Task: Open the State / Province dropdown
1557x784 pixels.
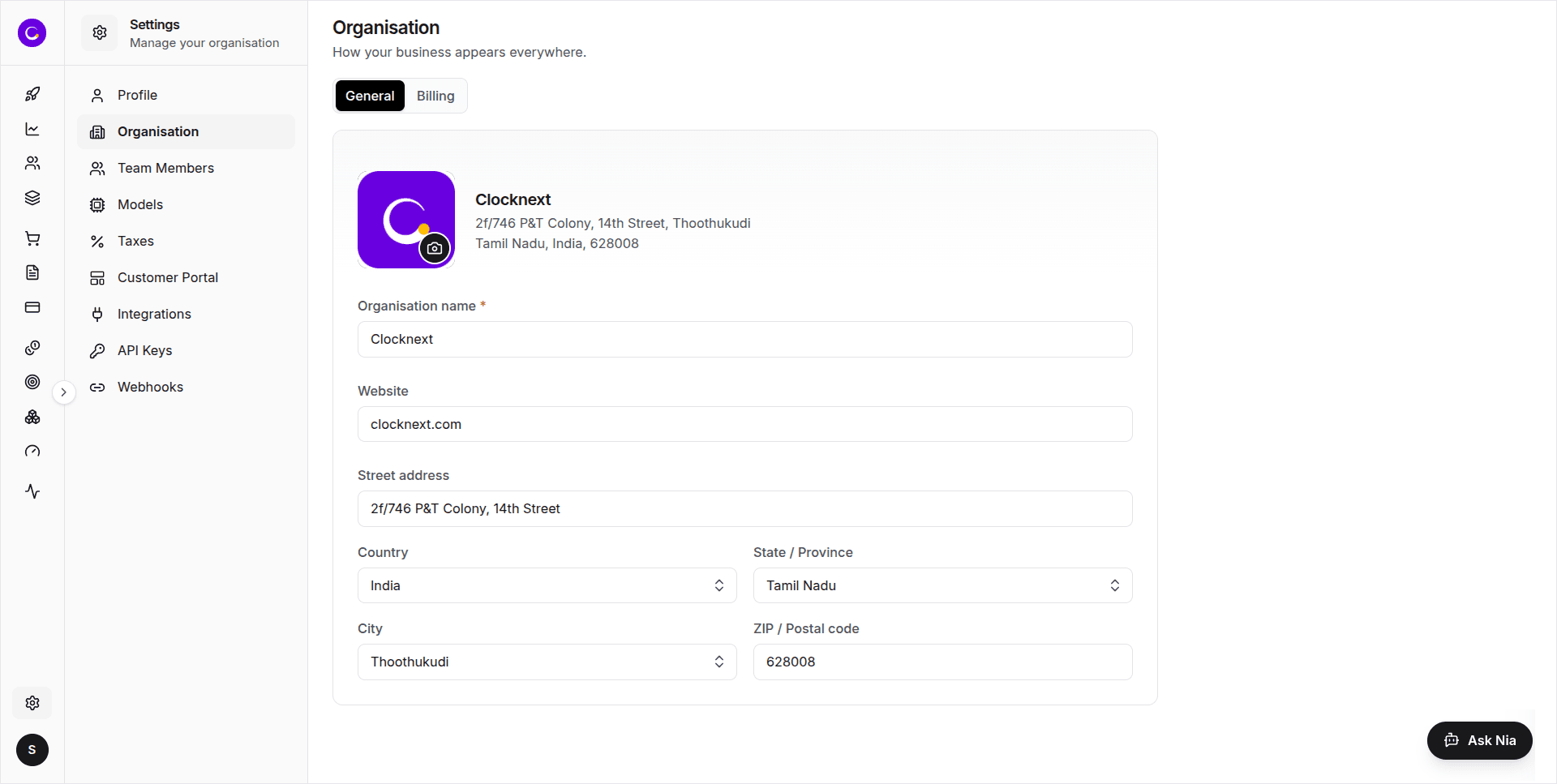Action: (x=943, y=585)
